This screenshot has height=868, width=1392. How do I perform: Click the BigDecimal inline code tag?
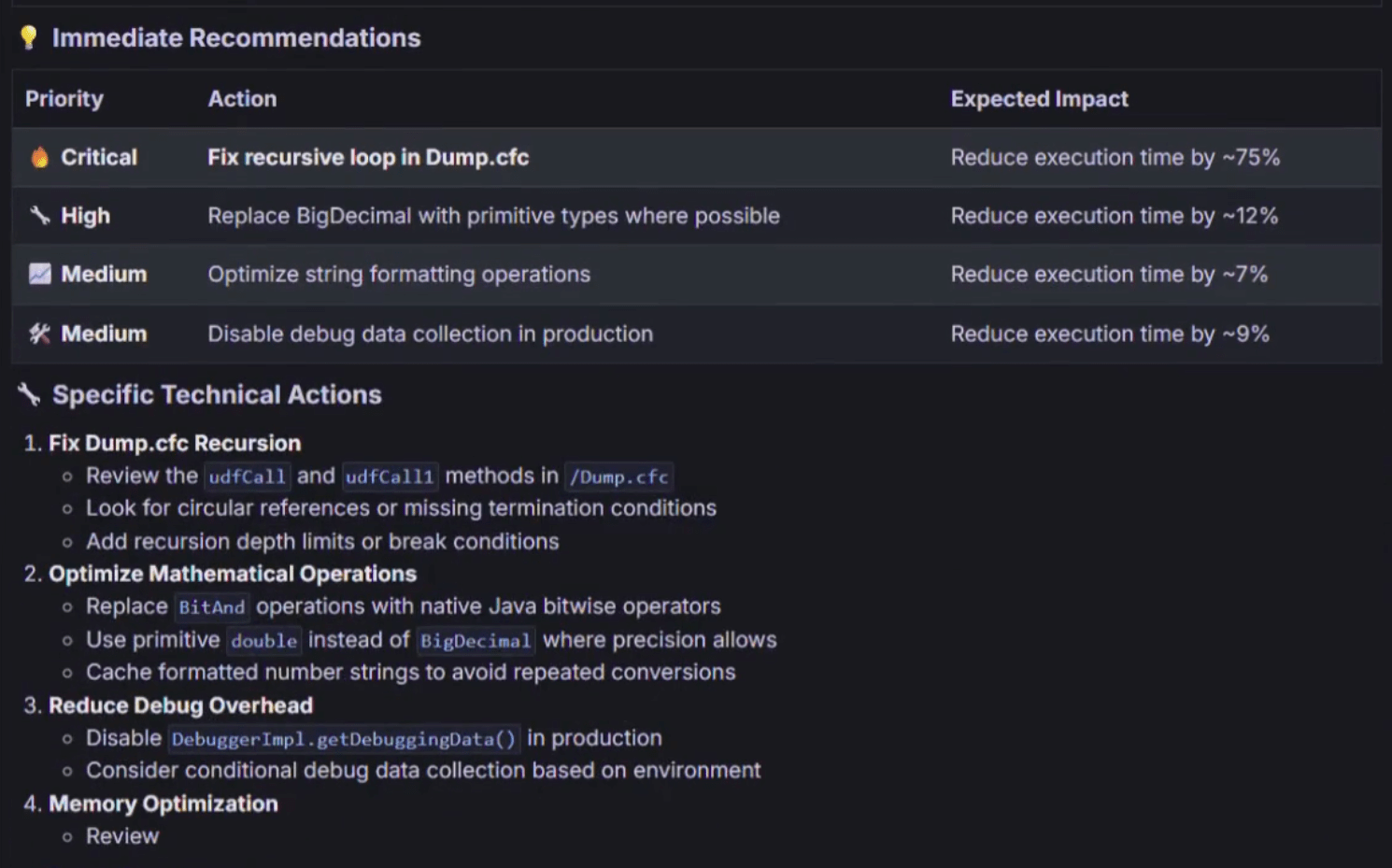click(x=475, y=641)
